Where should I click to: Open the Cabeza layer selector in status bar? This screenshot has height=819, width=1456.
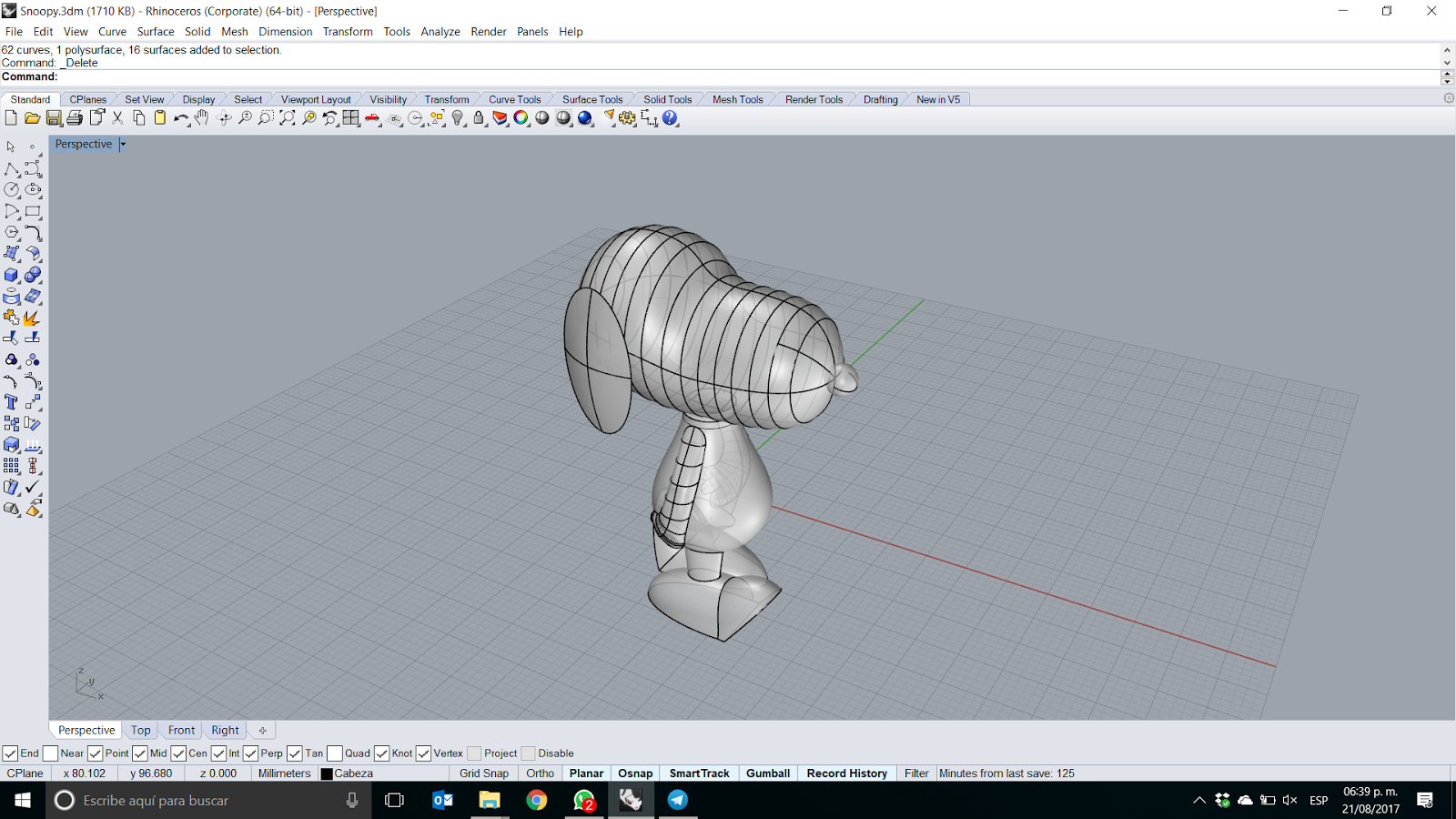click(384, 773)
